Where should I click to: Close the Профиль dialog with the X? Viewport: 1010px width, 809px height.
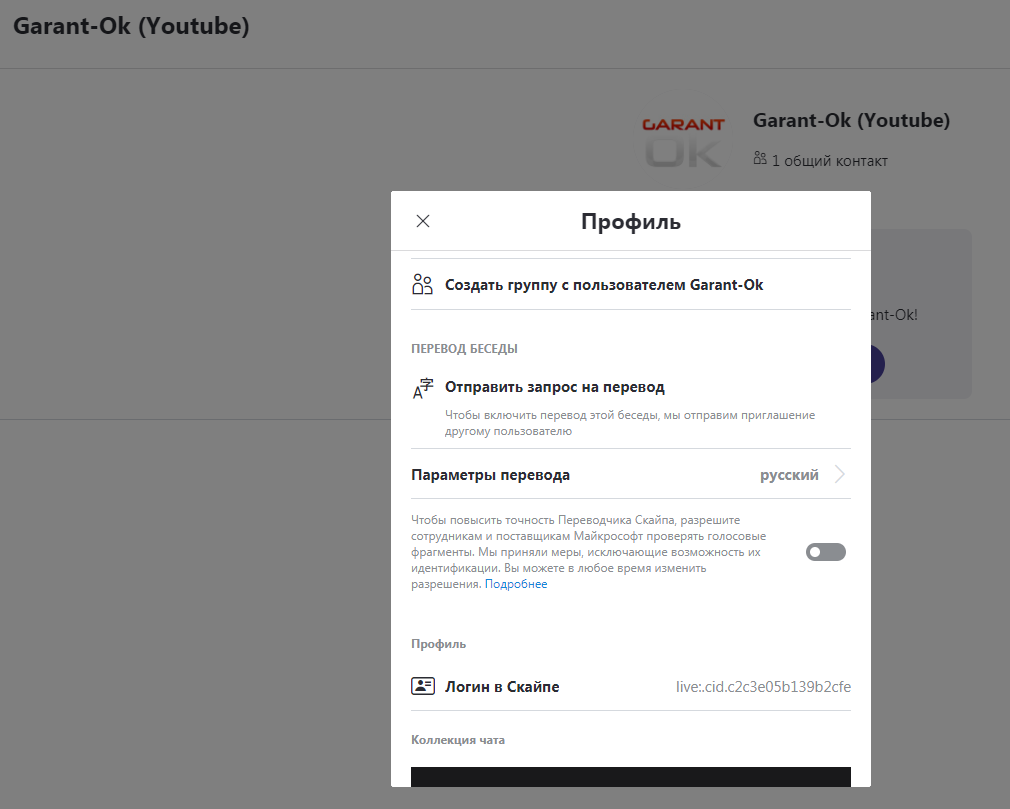pos(423,221)
